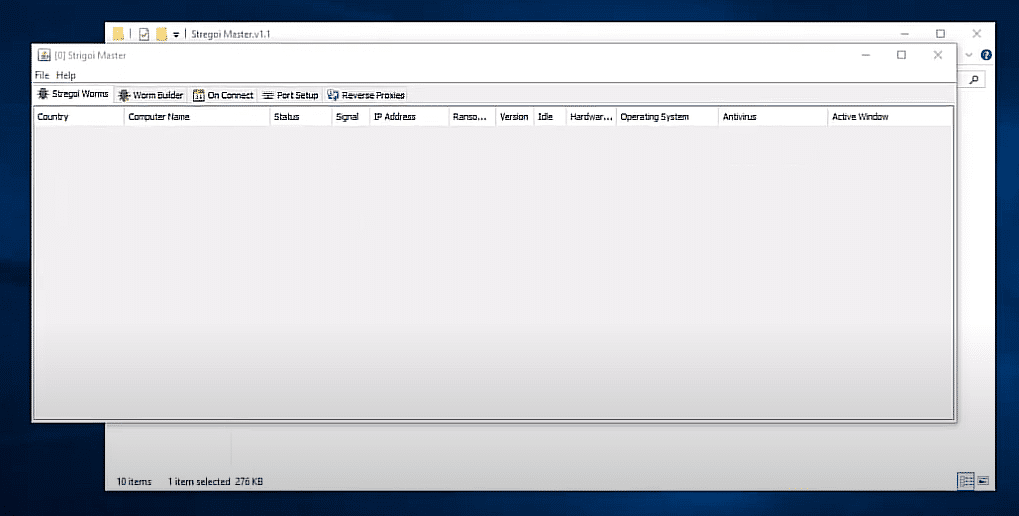Click the folder icon in Explorer title bar

pos(118,34)
